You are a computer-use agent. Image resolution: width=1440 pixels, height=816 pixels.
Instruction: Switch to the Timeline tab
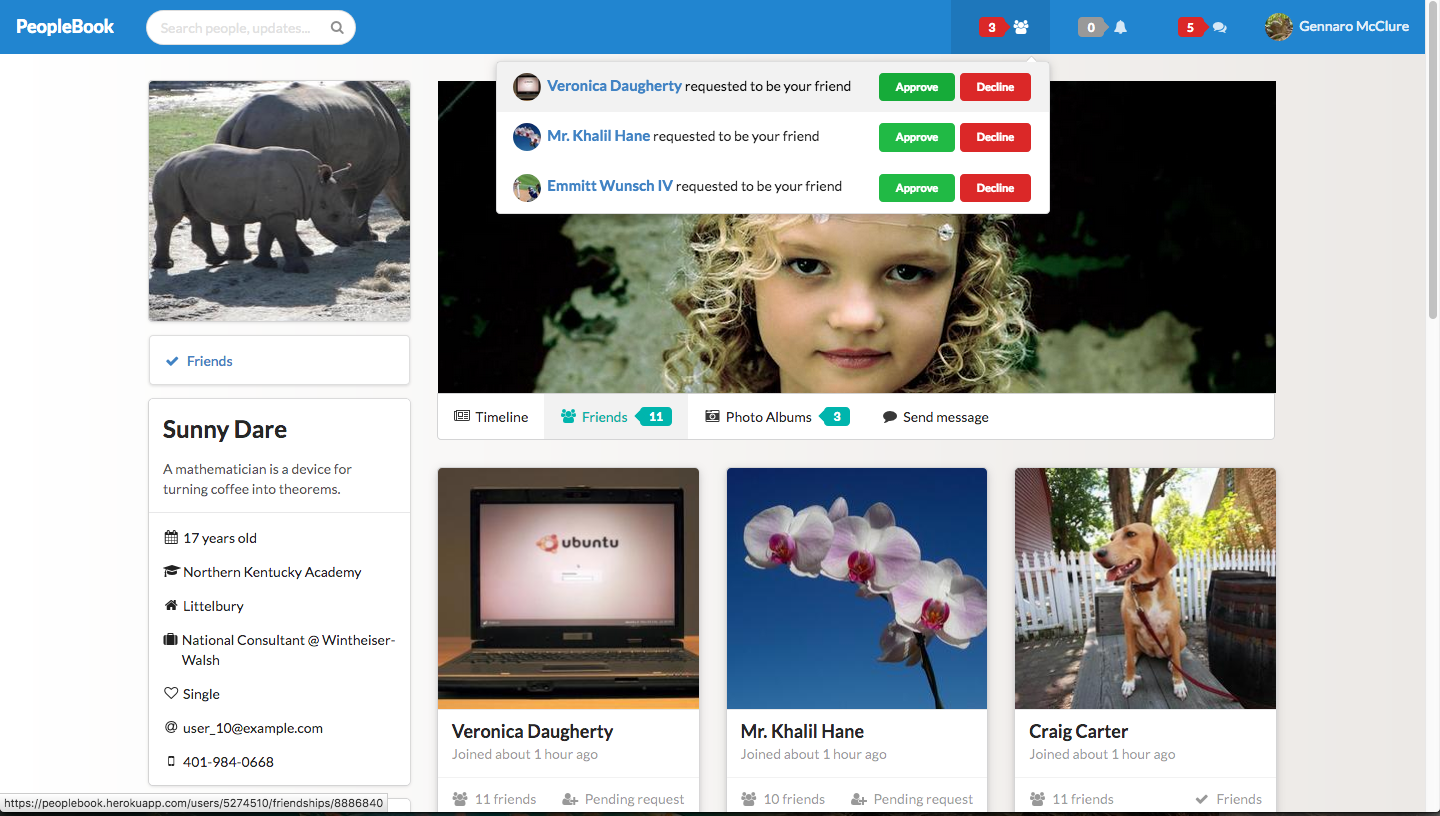pyautogui.click(x=491, y=417)
